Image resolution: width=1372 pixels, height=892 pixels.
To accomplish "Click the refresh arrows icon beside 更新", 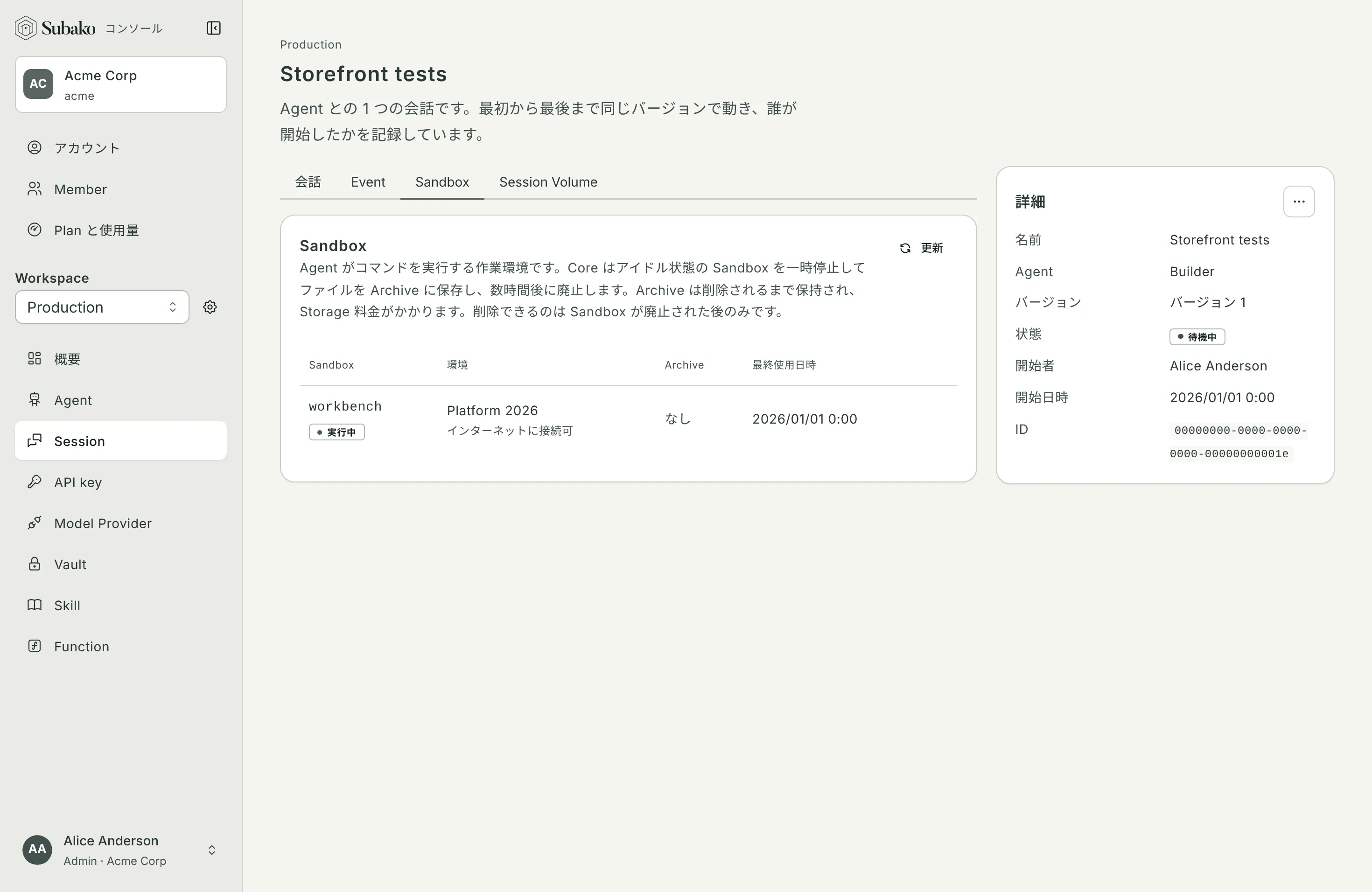I will (905, 248).
